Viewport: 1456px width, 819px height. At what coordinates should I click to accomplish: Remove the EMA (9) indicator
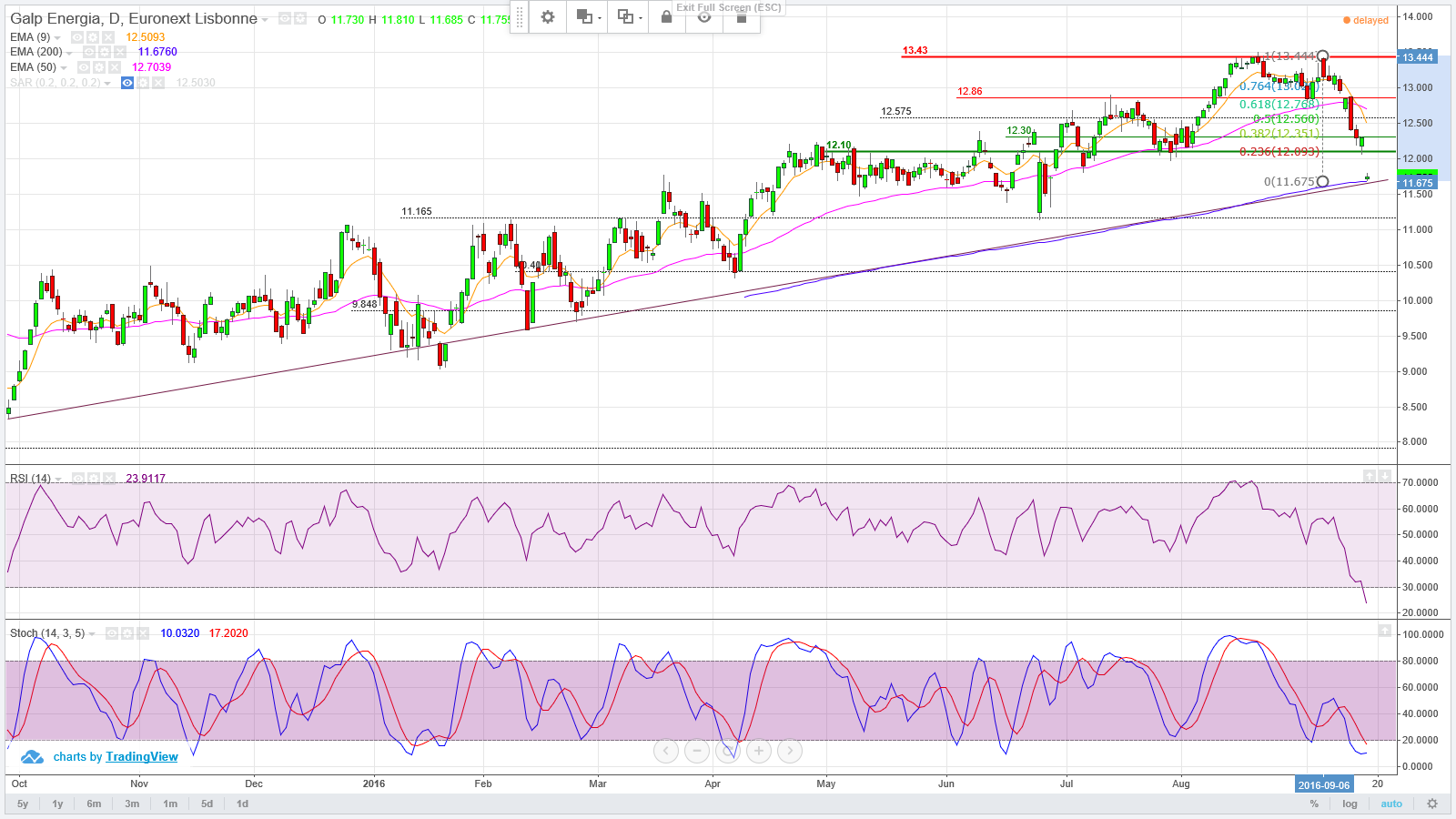108,37
